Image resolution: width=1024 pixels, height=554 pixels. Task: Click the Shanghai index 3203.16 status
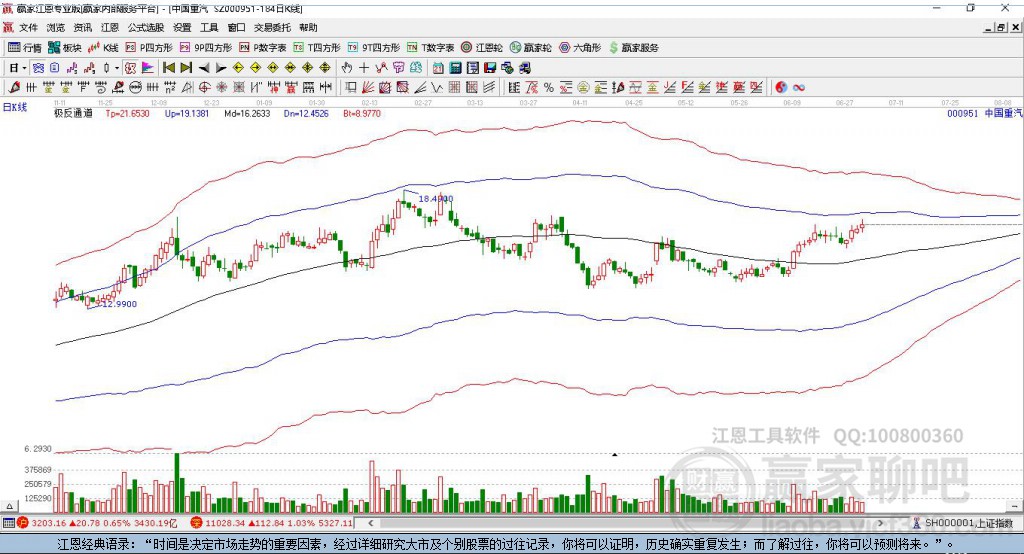click(97, 523)
